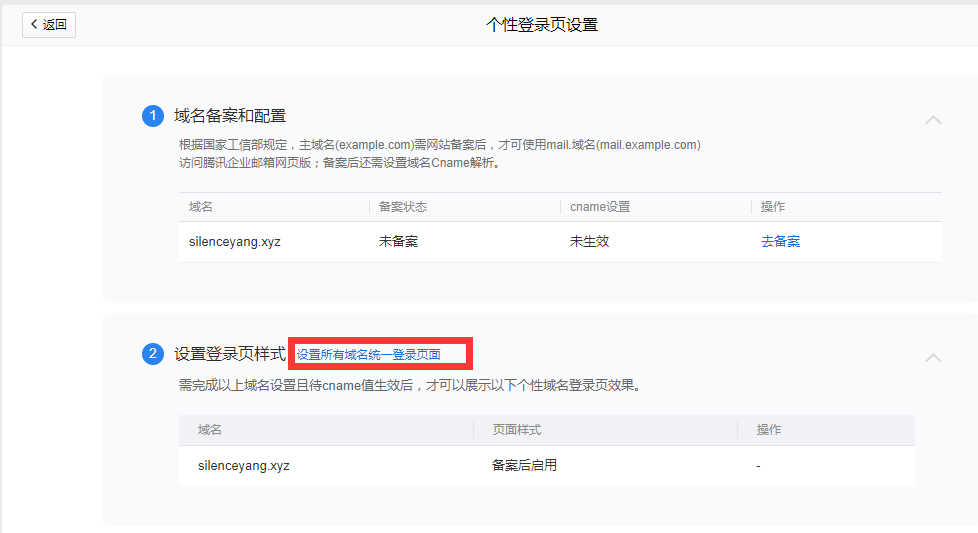The width and height of the screenshot is (978, 533).
Task: Click the 页面样式 column header
Action: pyautogui.click(x=516, y=430)
